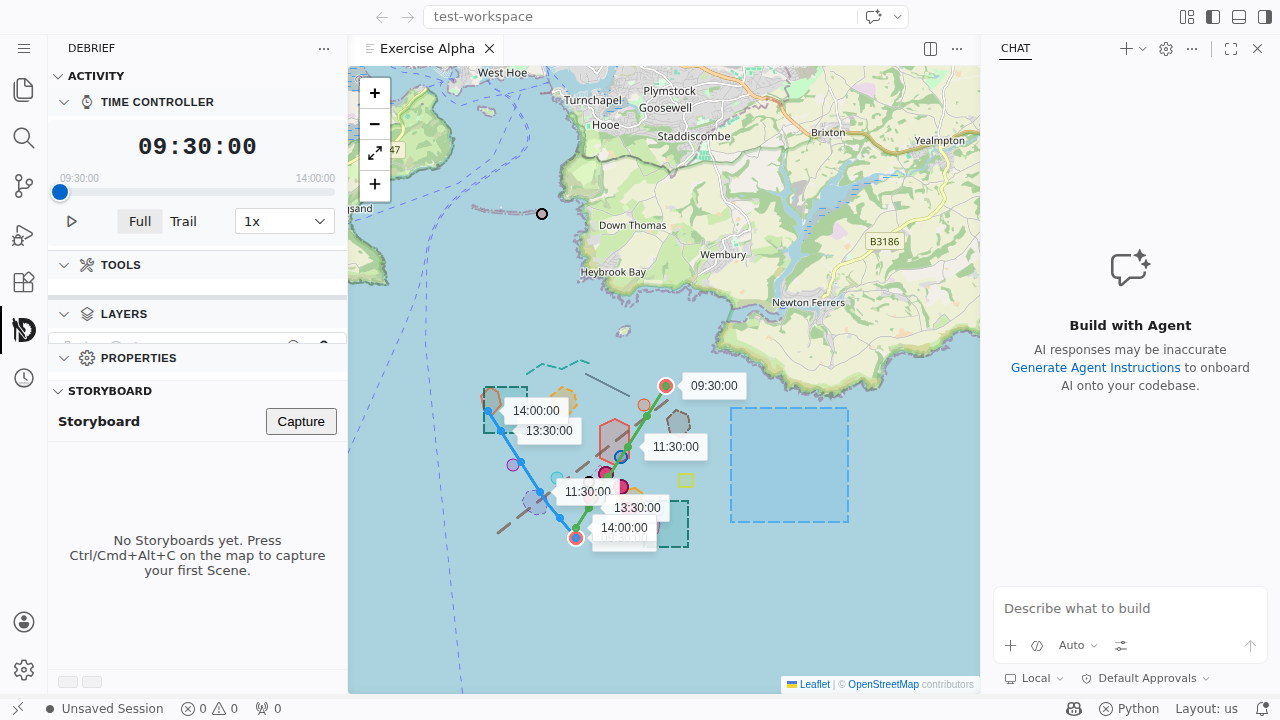Collapse the Time Controller section
Screen dimensions: 1280x720
pyautogui.click(x=64, y=102)
